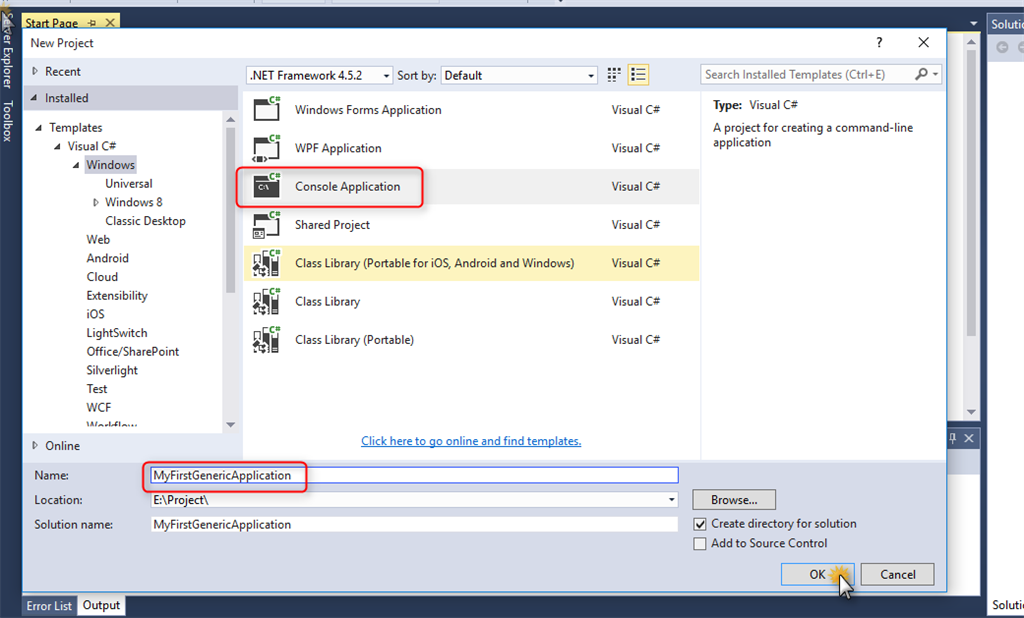
Task: Select the WPF Application template icon
Action: pos(266,148)
